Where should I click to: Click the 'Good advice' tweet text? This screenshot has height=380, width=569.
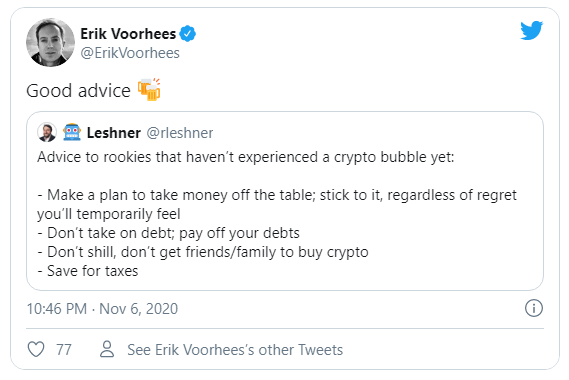(78, 90)
